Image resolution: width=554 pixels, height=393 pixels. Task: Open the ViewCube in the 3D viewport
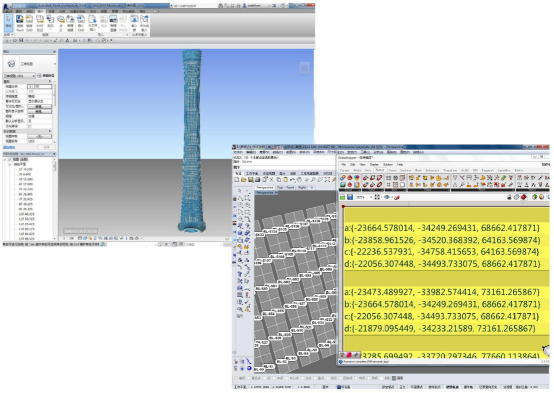(x=304, y=68)
